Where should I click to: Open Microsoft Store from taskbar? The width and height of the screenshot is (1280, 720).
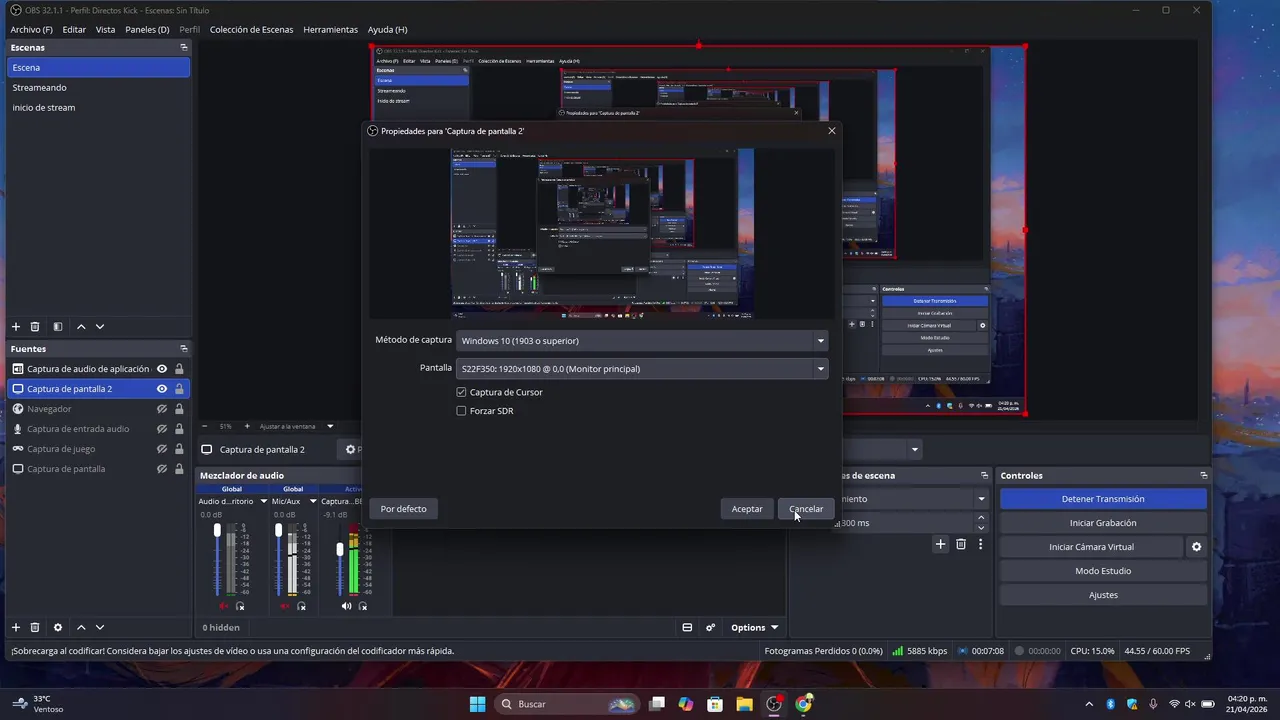pyautogui.click(x=715, y=704)
